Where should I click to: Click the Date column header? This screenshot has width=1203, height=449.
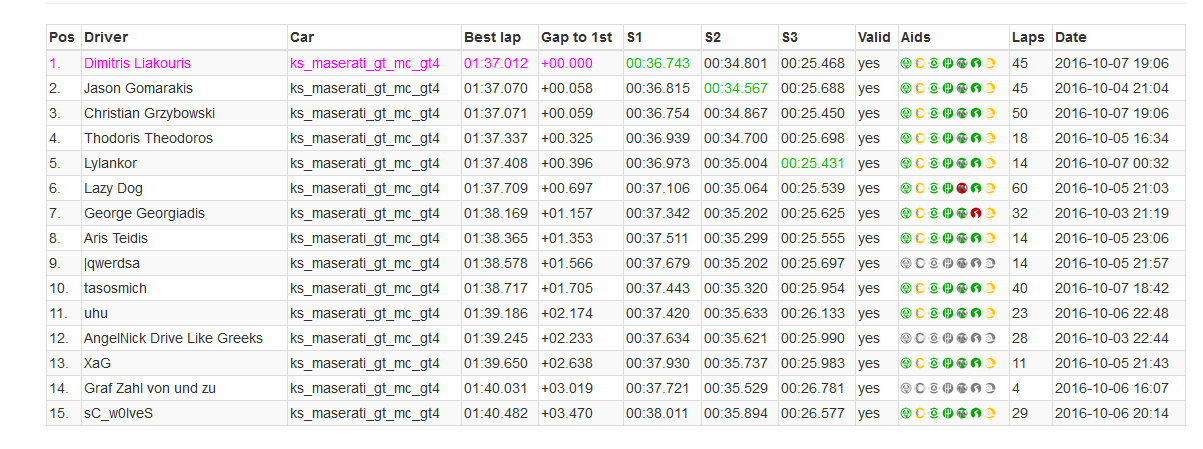1070,38
